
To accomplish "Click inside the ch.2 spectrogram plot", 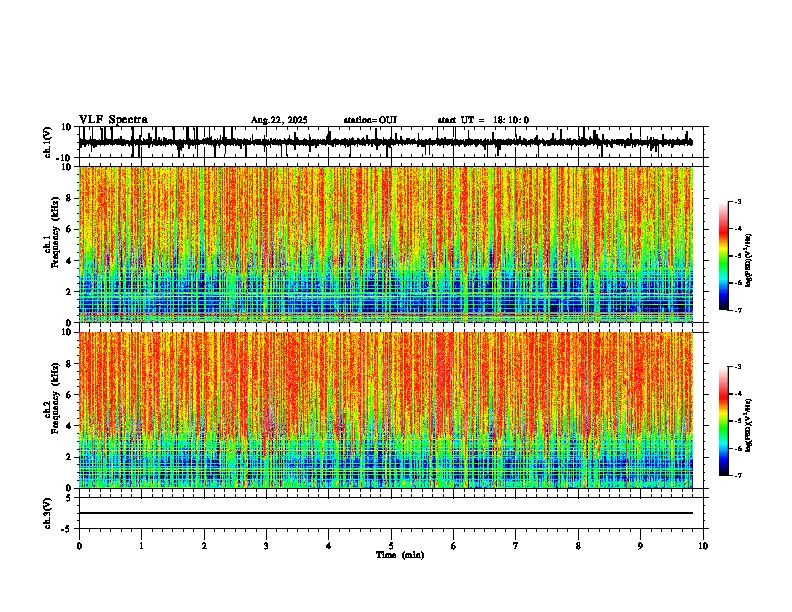I will pos(386,410).
